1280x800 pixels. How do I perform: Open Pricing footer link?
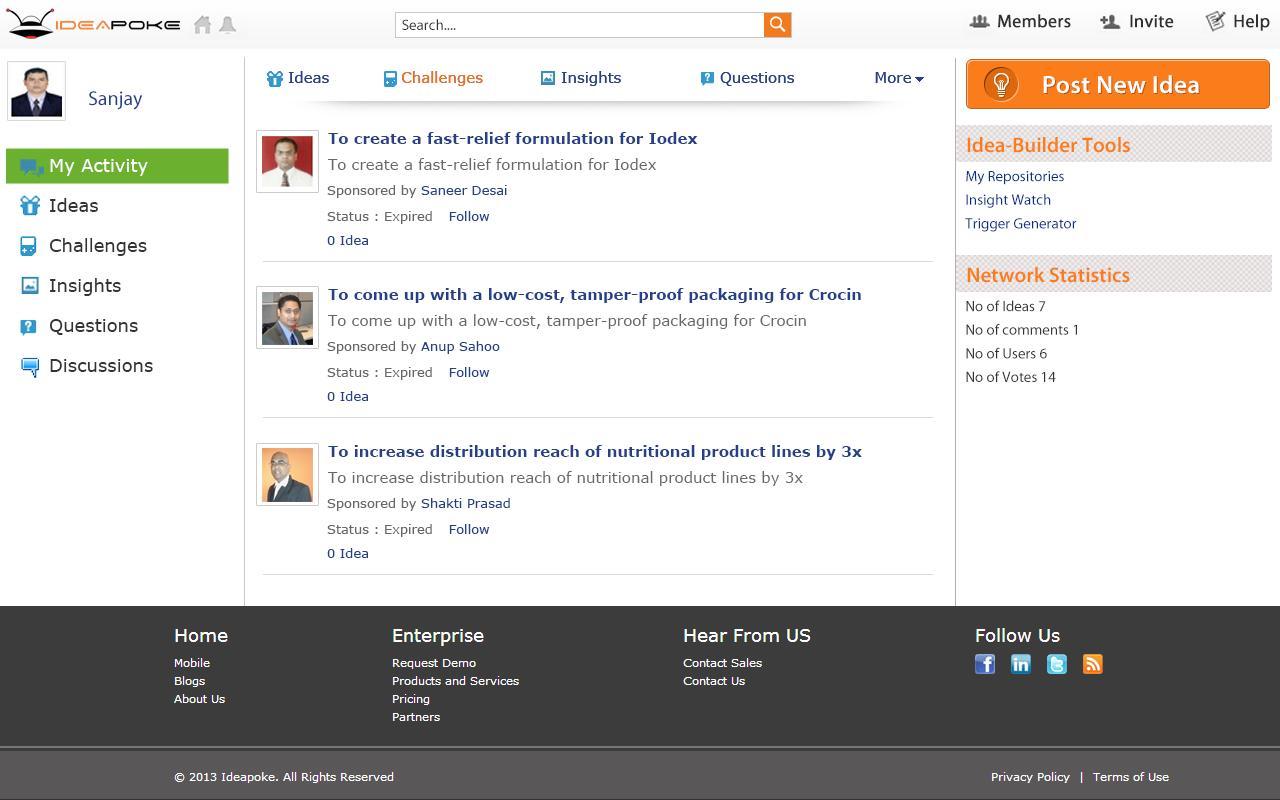click(411, 699)
